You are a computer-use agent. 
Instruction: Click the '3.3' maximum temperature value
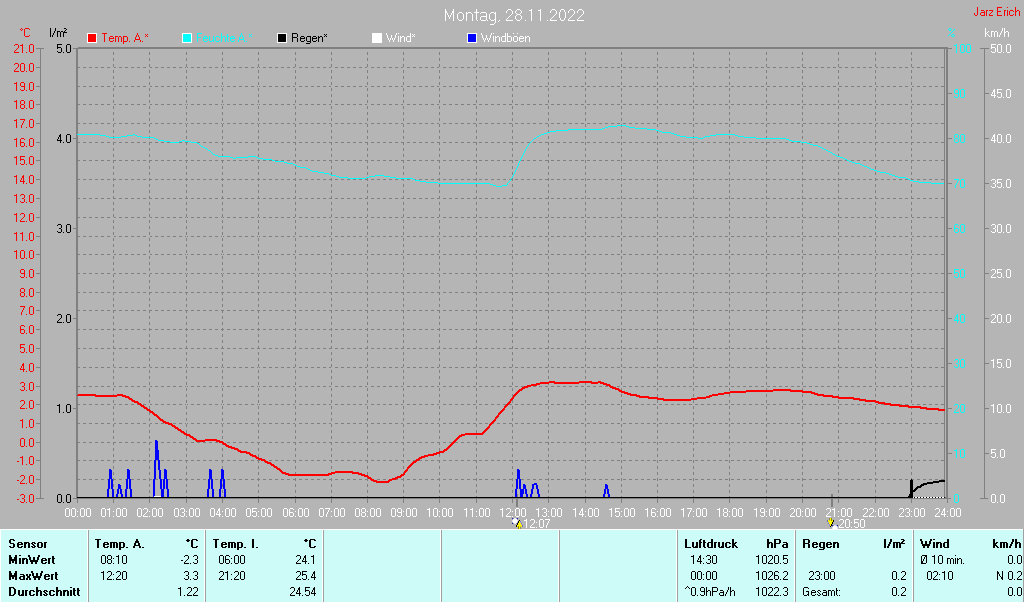coord(191,577)
